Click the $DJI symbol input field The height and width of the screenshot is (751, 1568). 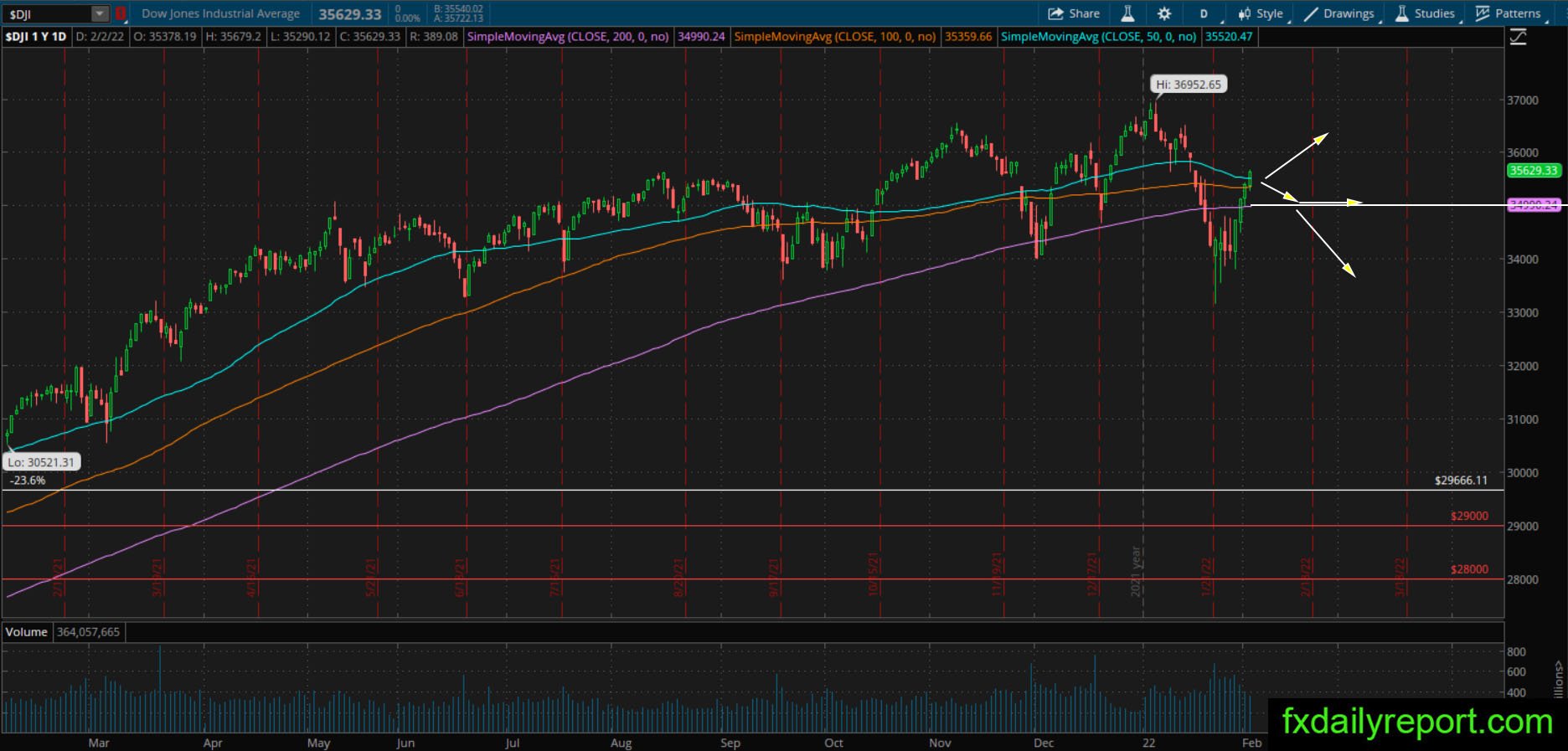(x=48, y=13)
